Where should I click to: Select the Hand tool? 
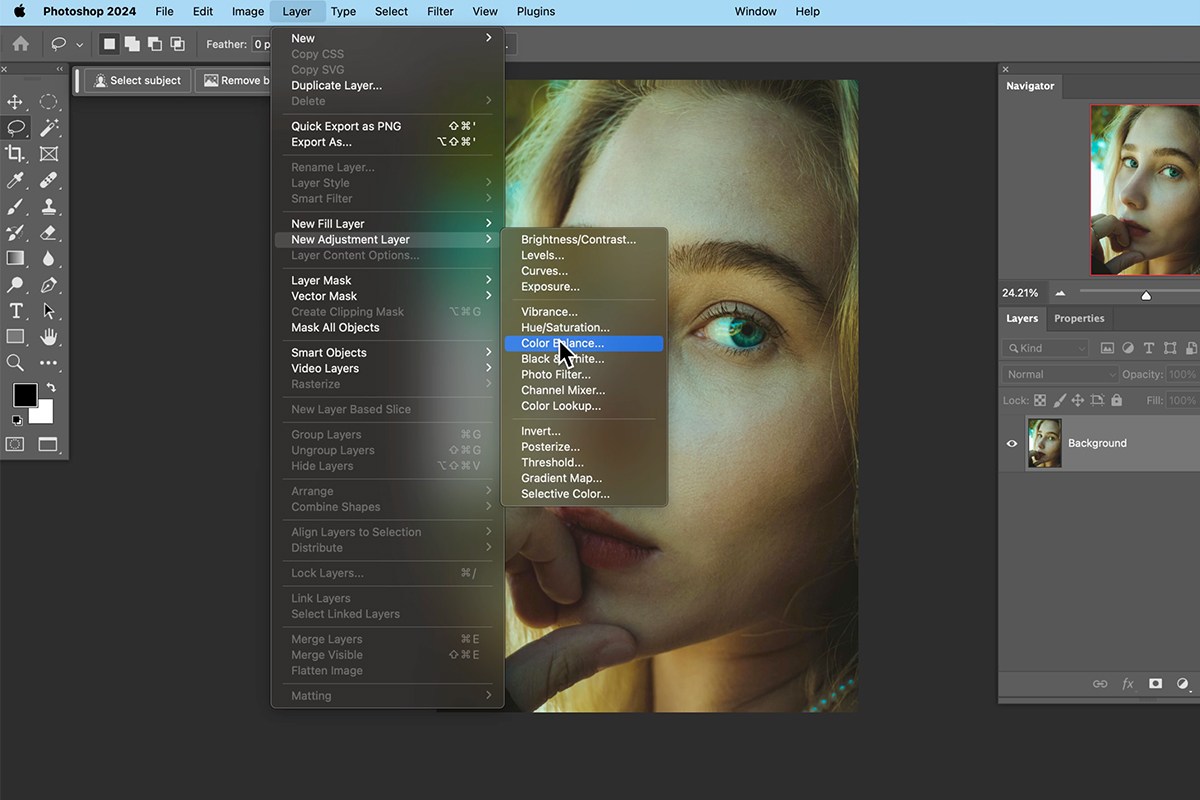48,337
